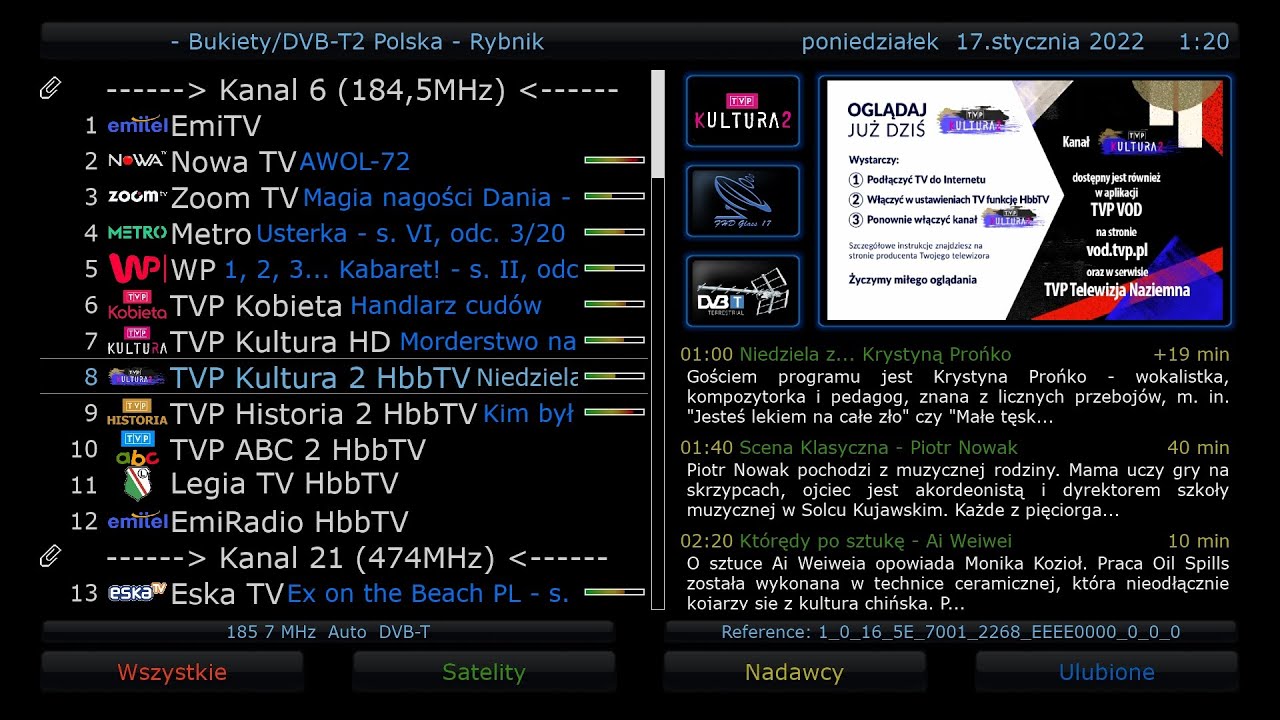This screenshot has height=720, width=1280.
Task: Click the Nowa TV channel logo
Action: point(137,161)
